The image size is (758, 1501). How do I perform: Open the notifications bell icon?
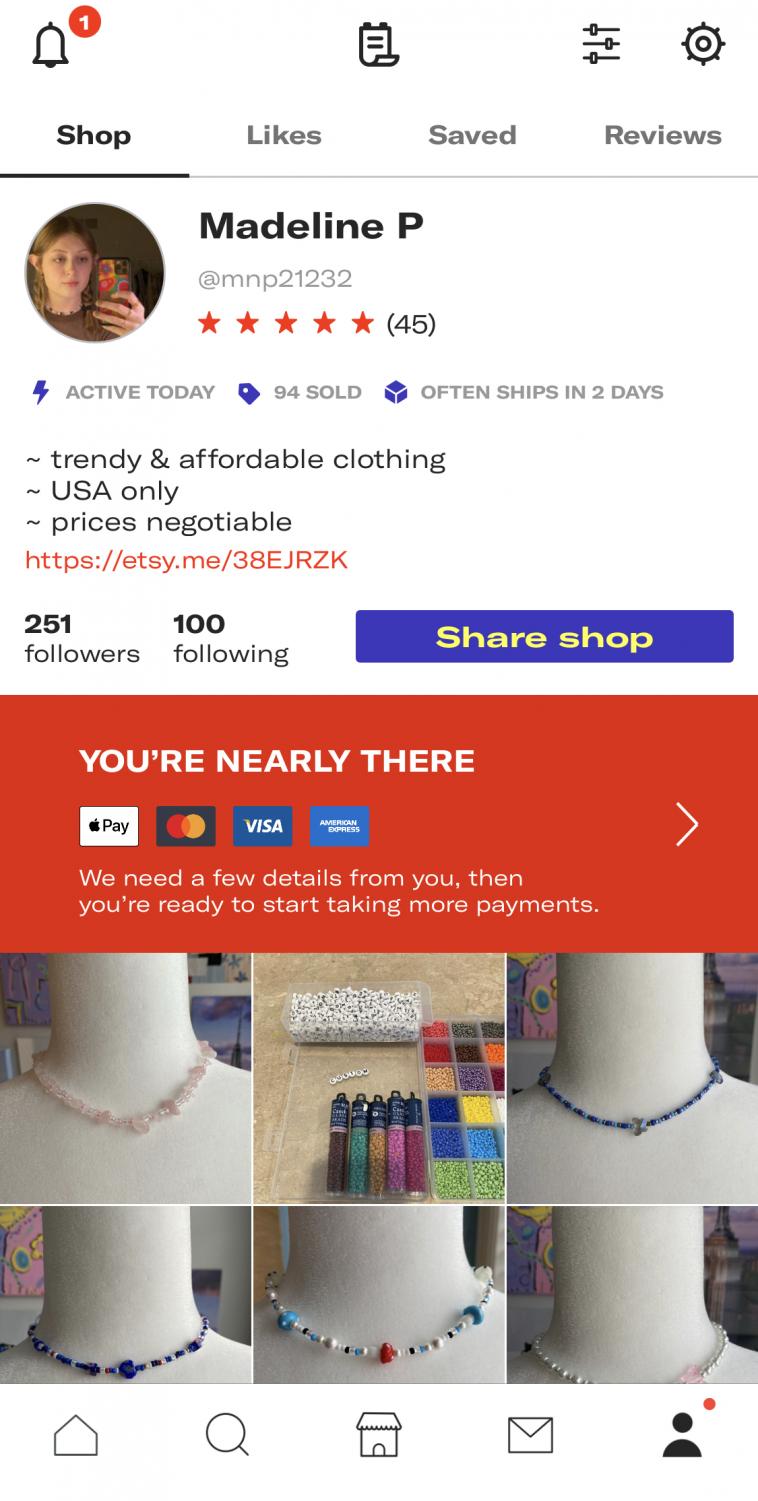pos(51,45)
